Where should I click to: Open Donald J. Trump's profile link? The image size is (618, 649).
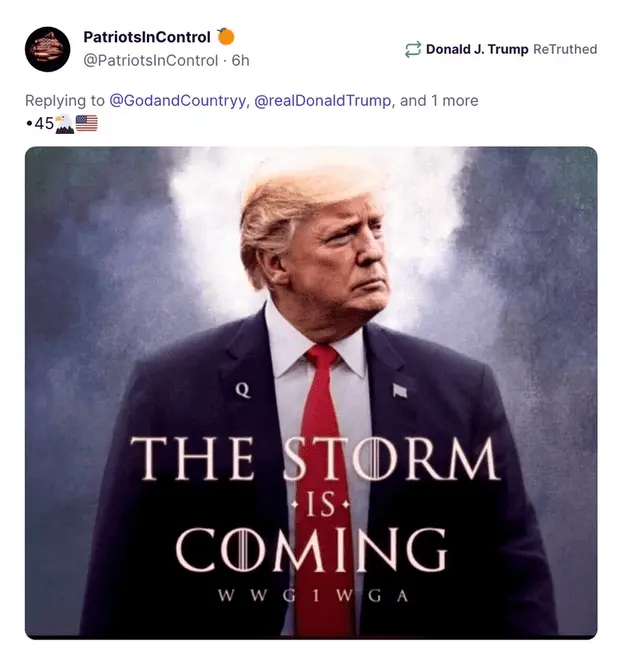(477, 49)
